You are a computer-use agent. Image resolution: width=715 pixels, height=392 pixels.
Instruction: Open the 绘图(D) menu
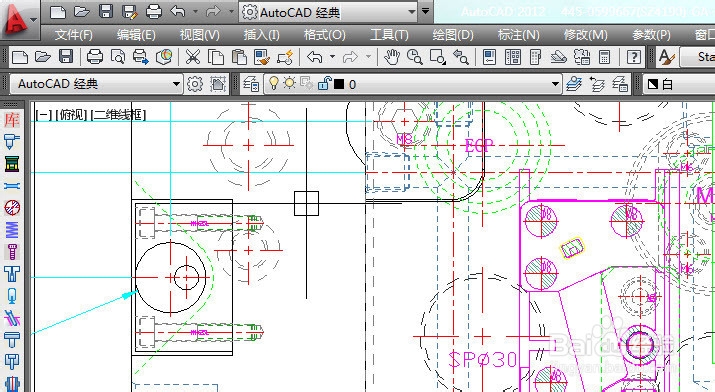click(453, 35)
